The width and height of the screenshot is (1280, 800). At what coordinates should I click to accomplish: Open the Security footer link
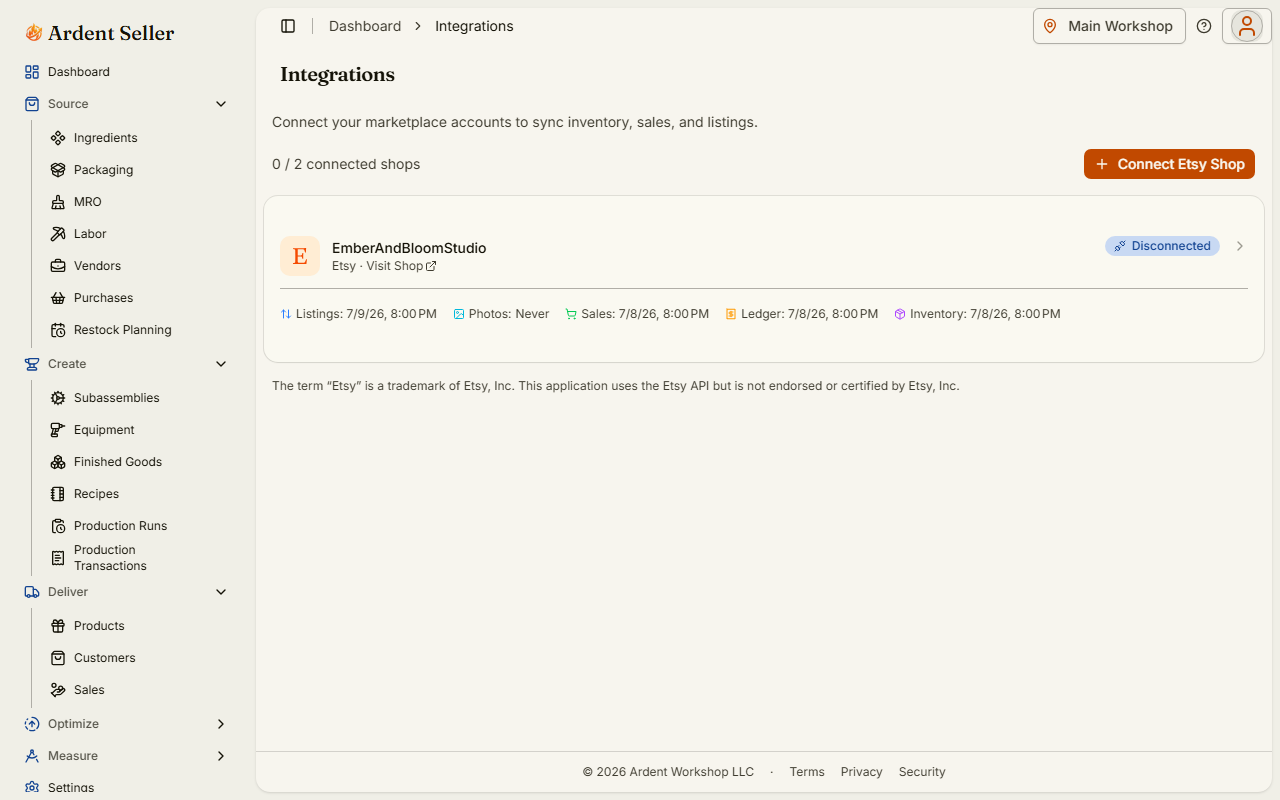922,772
